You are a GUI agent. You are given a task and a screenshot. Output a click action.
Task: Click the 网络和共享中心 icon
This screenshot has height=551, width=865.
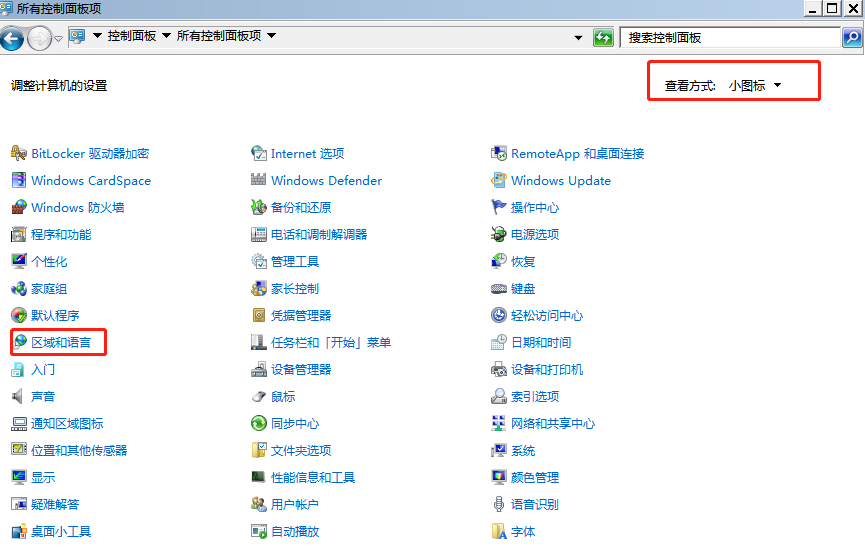click(499, 424)
